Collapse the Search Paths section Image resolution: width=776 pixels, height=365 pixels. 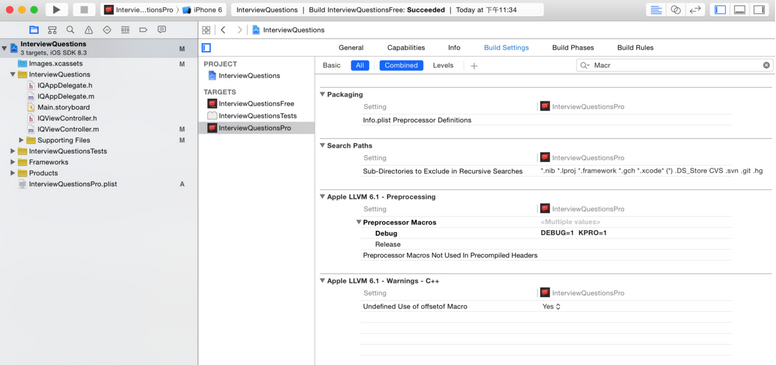322,145
